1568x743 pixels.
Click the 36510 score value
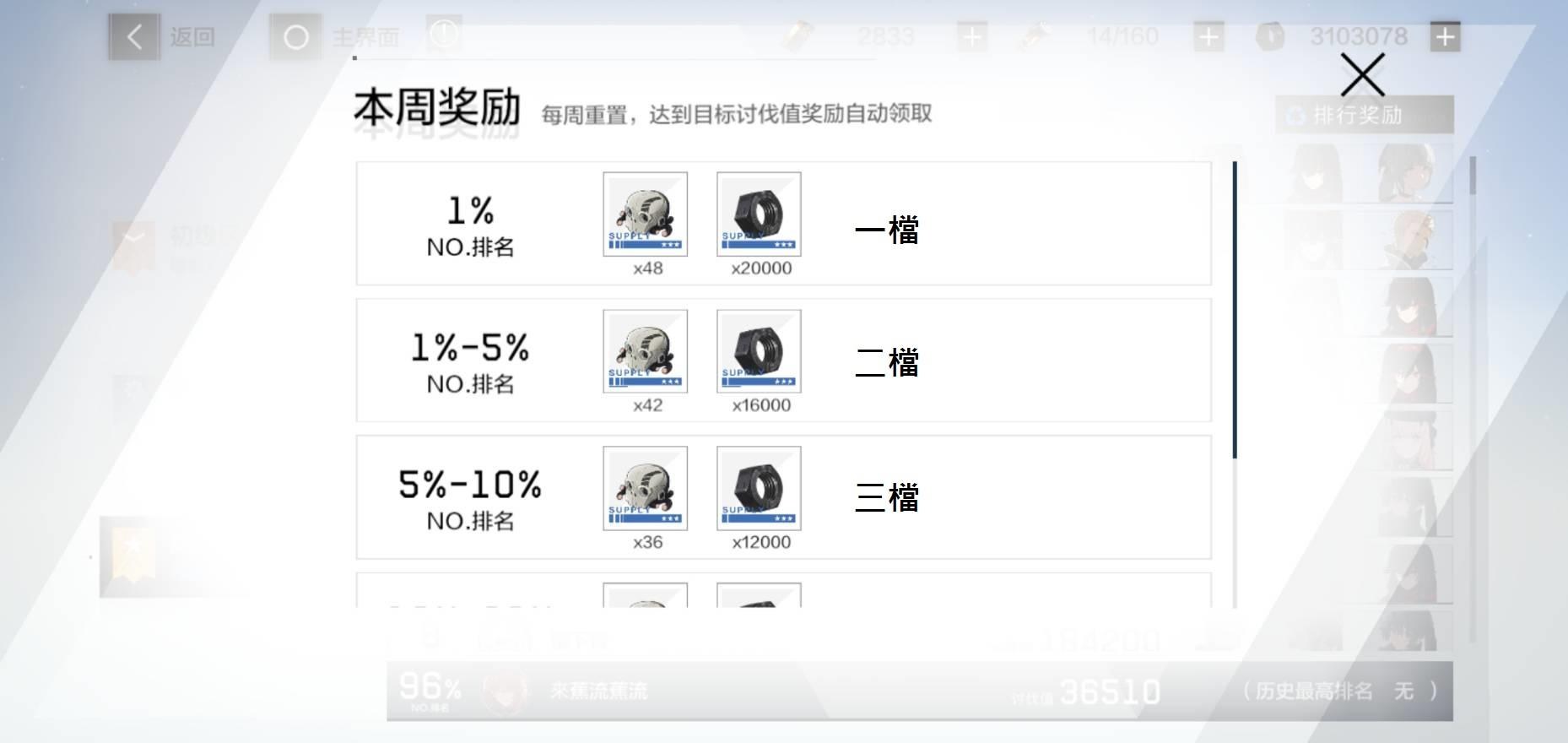pyautogui.click(x=1110, y=692)
